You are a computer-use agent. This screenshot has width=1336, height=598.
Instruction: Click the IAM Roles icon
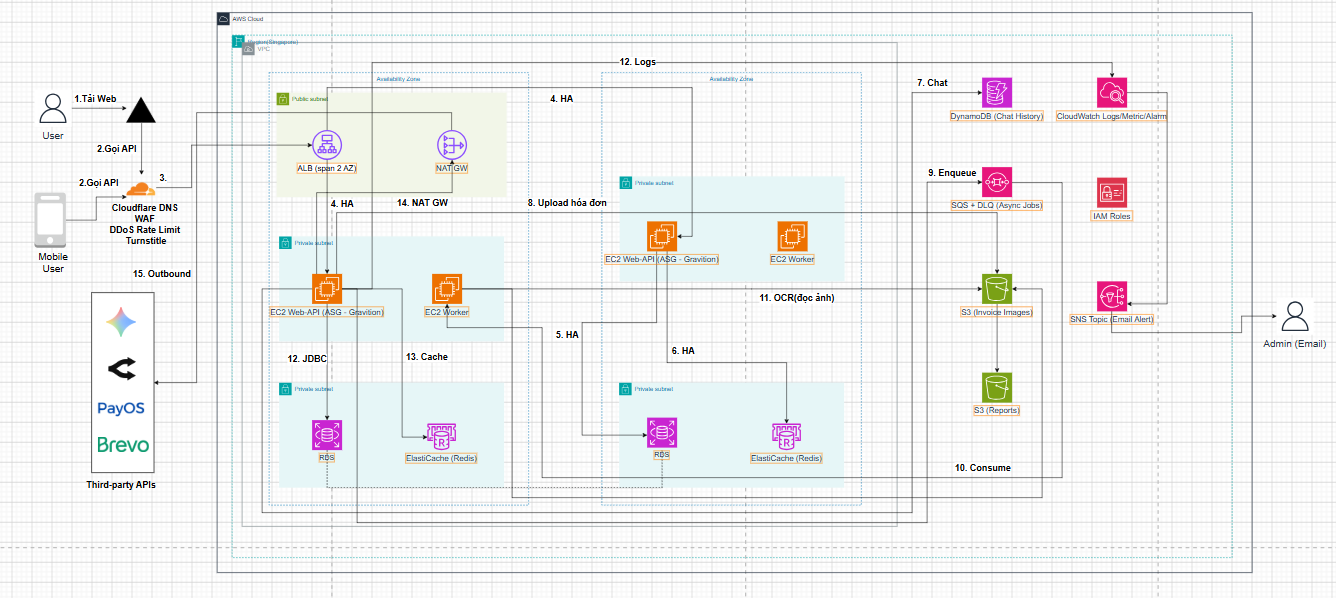coord(1111,194)
